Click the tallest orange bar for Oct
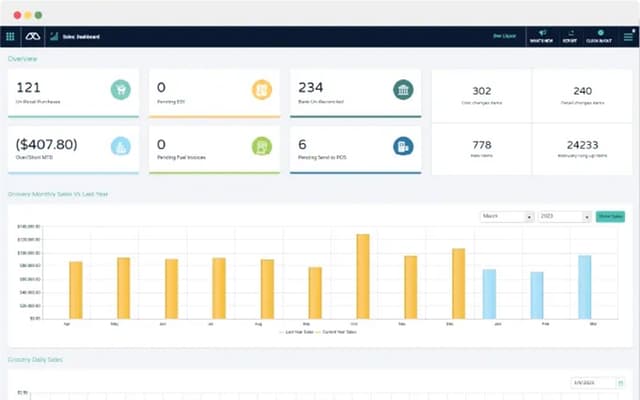The width and height of the screenshot is (640, 400). [363, 276]
